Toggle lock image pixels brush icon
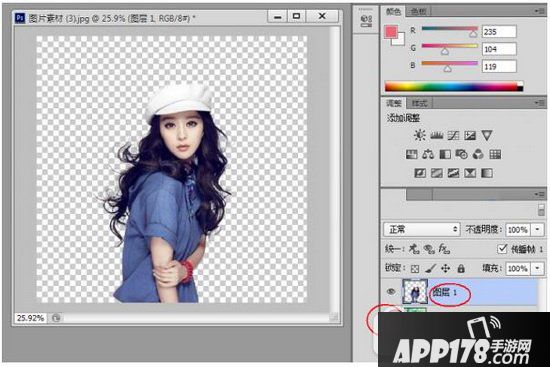Image resolution: width=550 pixels, height=367 pixels. pos(430,269)
